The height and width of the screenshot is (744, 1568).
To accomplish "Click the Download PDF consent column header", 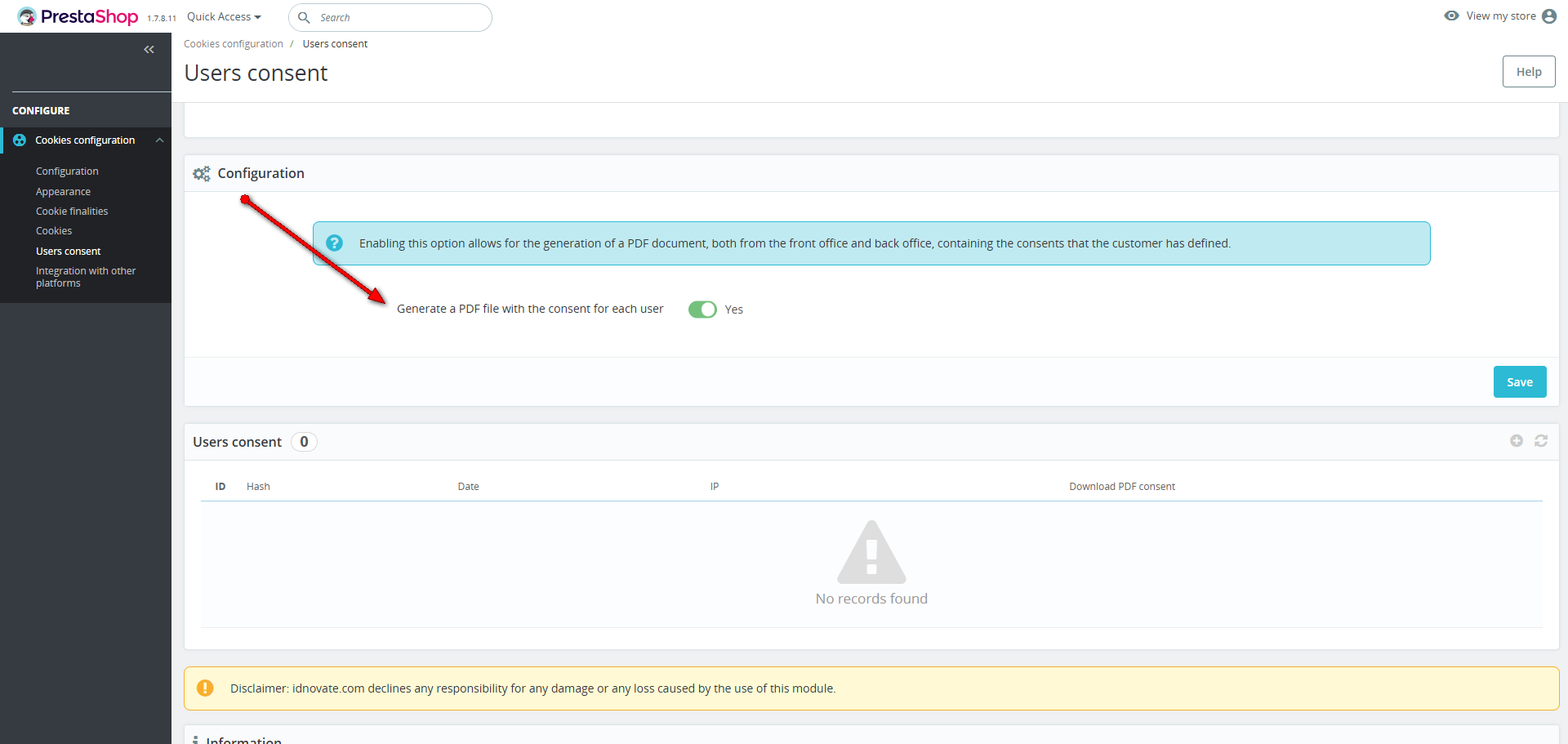I will pyautogui.click(x=1122, y=487).
